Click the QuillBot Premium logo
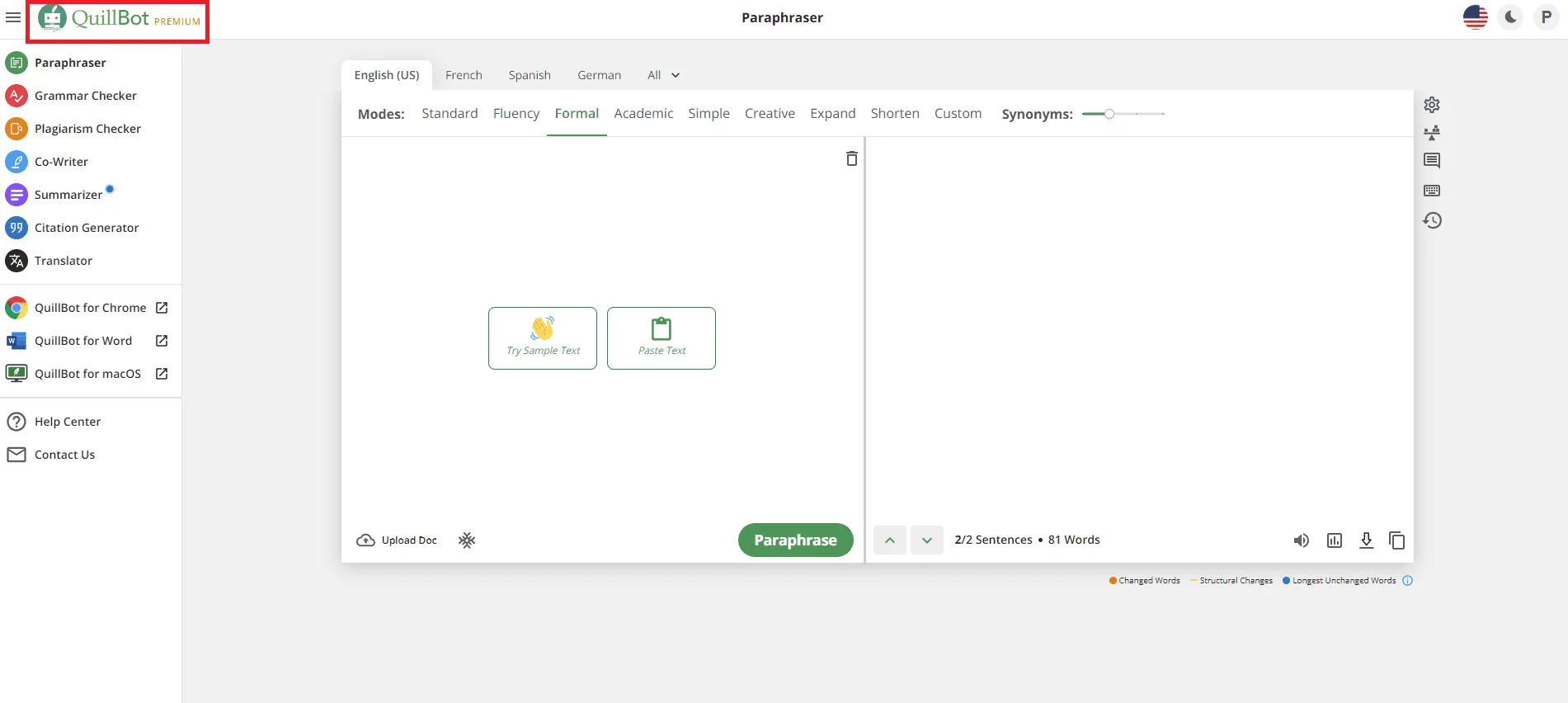Screen dimensions: 1568x703 [x=119, y=18]
